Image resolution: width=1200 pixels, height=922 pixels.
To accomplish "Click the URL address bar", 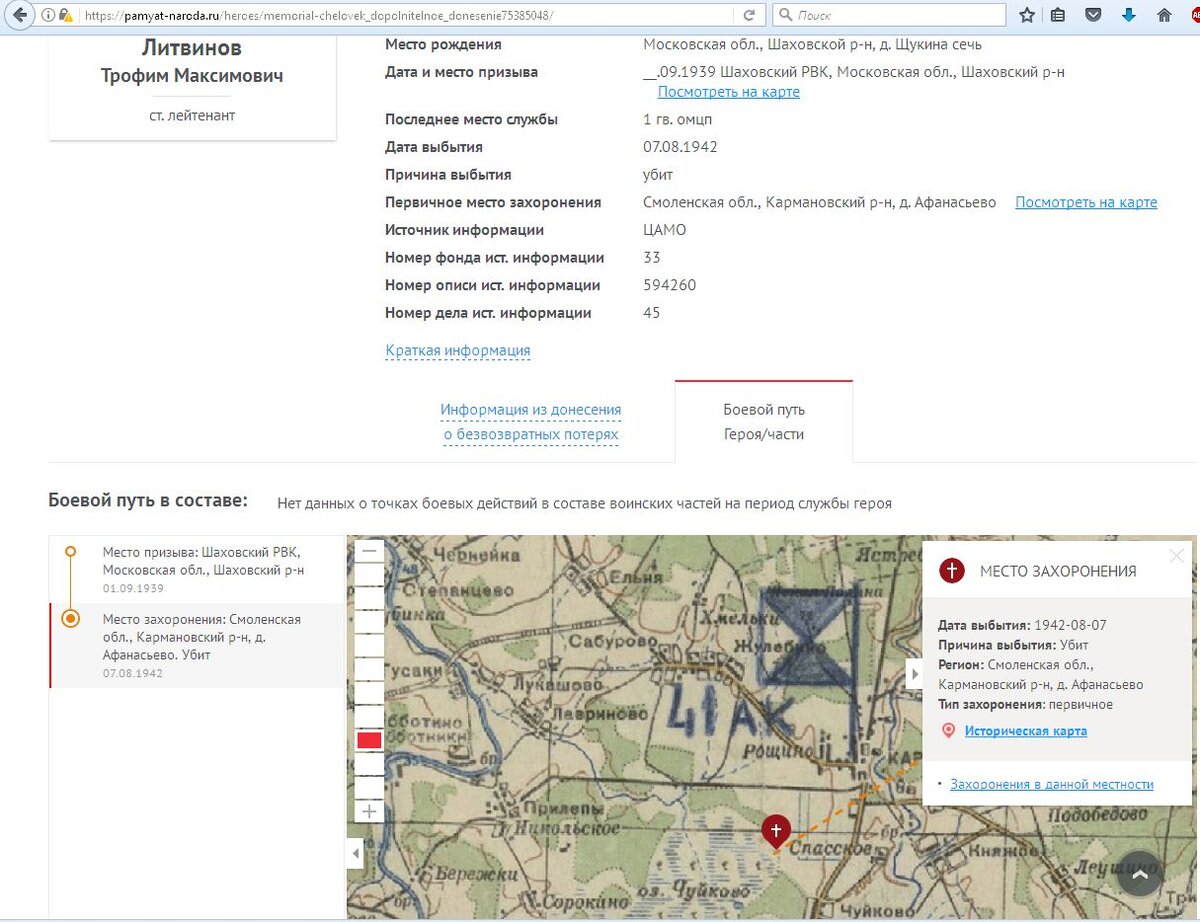I will [410, 15].
